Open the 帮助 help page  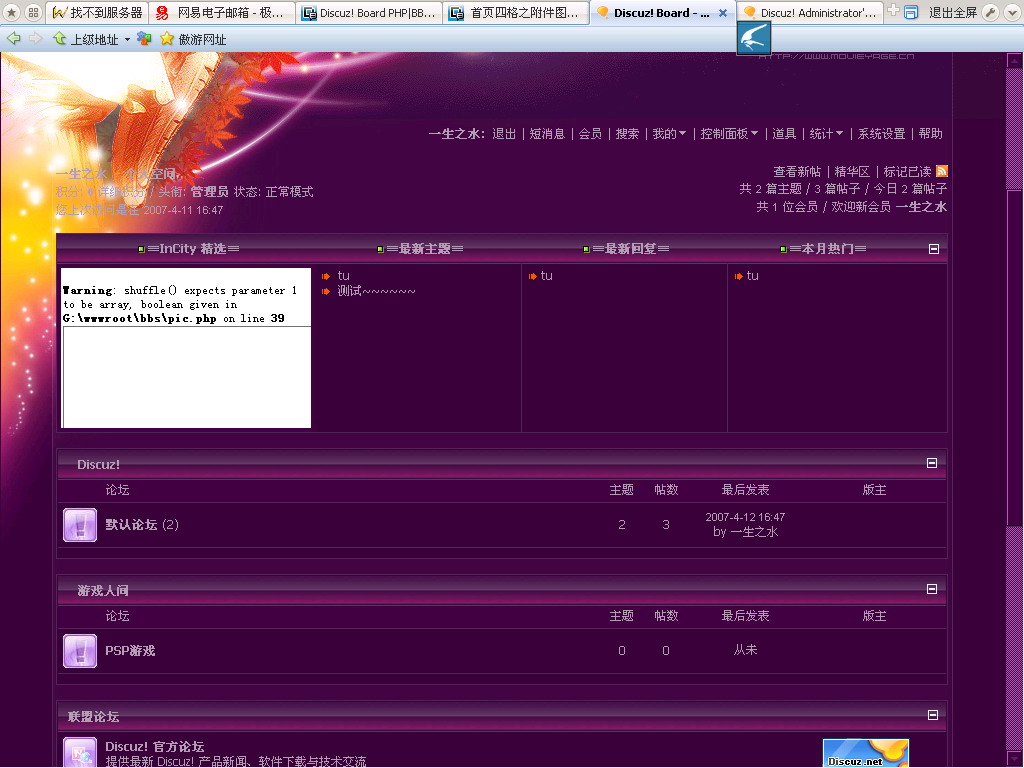[x=930, y=134]
